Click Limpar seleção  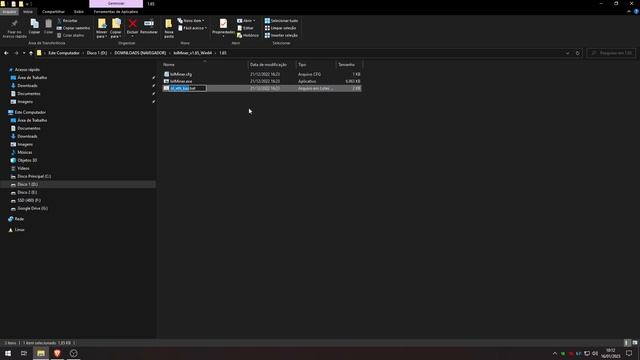(x=280, y=28)
